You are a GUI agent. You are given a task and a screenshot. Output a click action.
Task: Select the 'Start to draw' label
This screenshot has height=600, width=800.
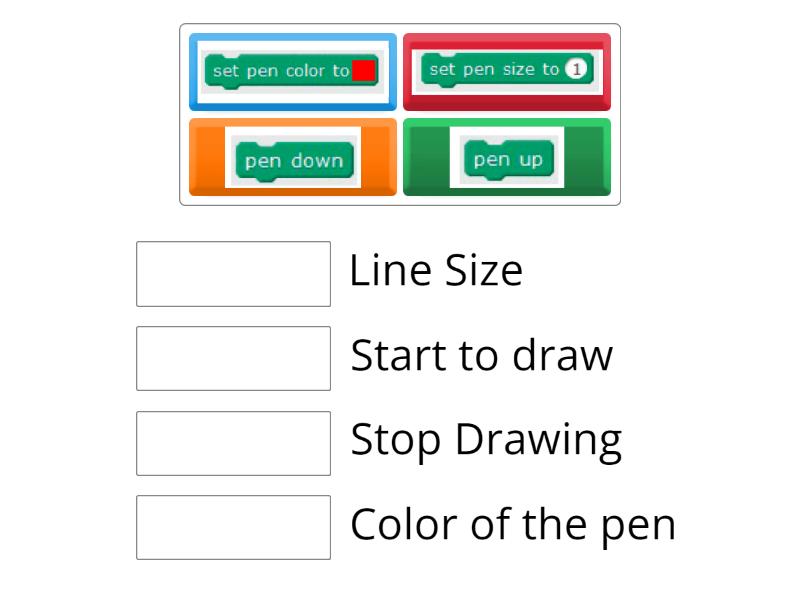[x=483, y=355]
